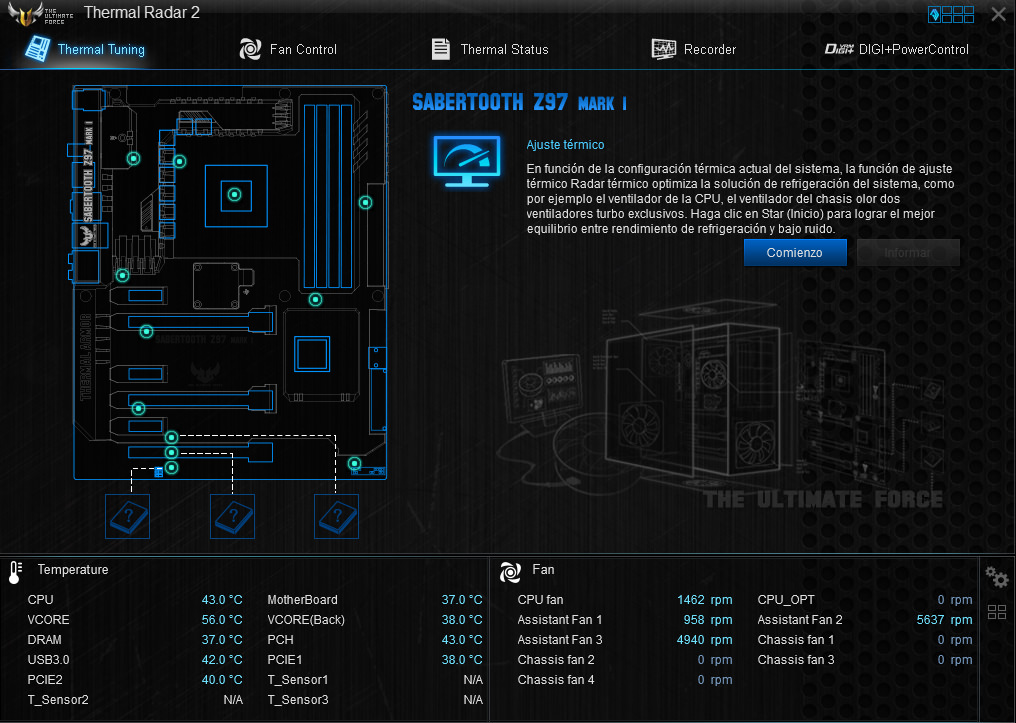Click the T_Sensor2 N/A value
This screenshot has height=723, width=1016.
coord(233,700)
